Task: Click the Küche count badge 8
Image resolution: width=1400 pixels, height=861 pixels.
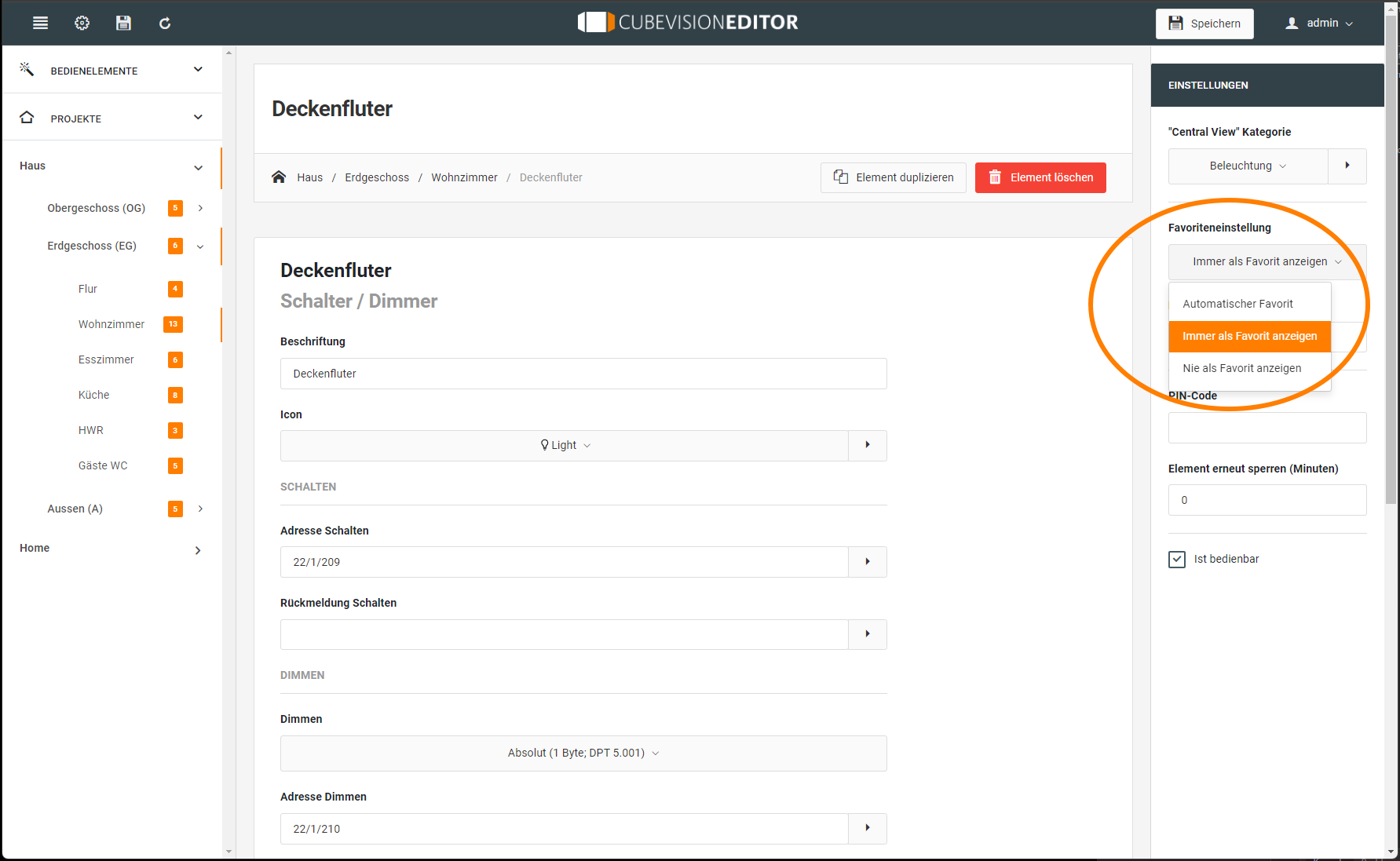Action: [175, 395]
